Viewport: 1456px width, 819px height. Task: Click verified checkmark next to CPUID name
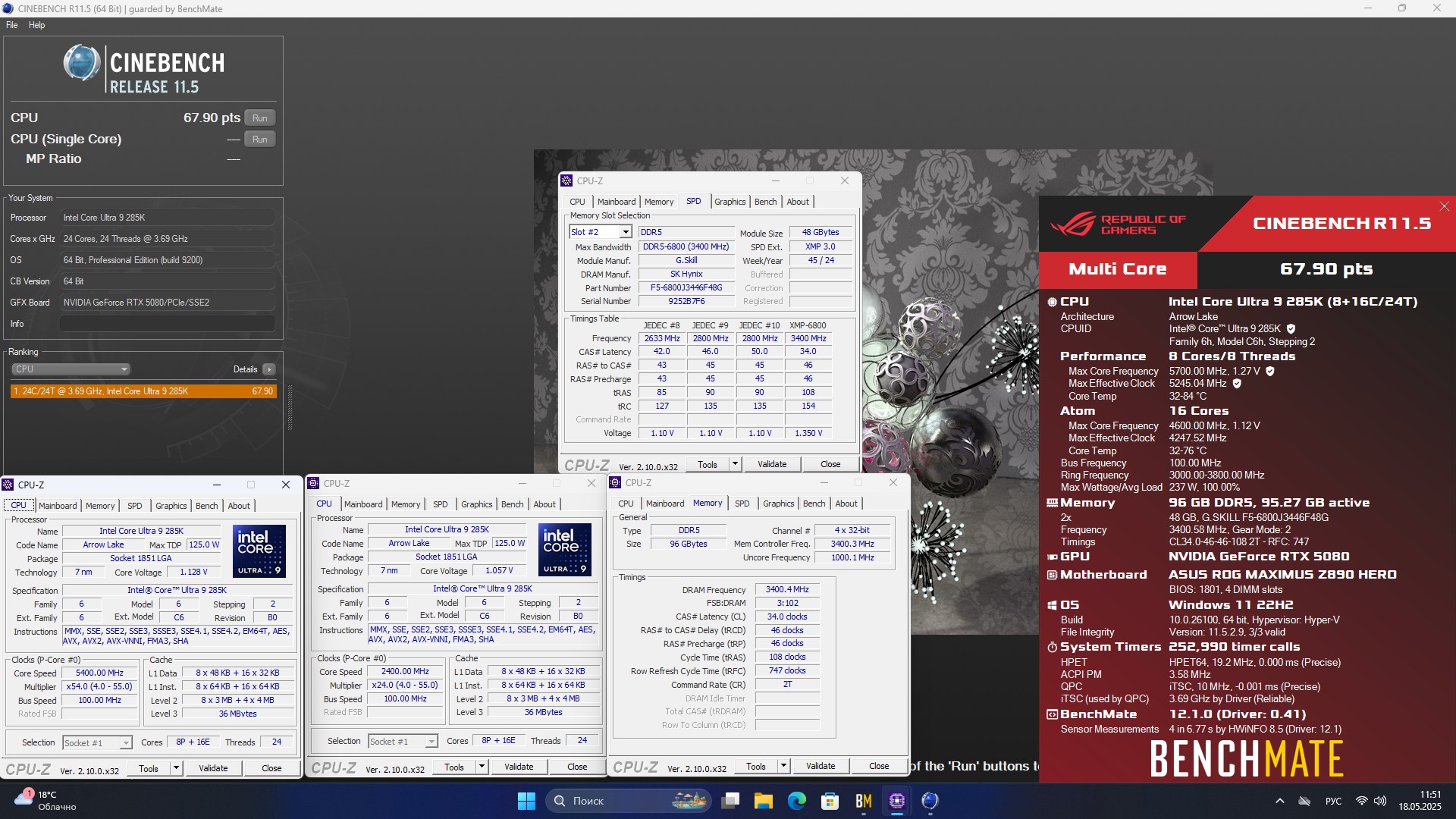1291,329
